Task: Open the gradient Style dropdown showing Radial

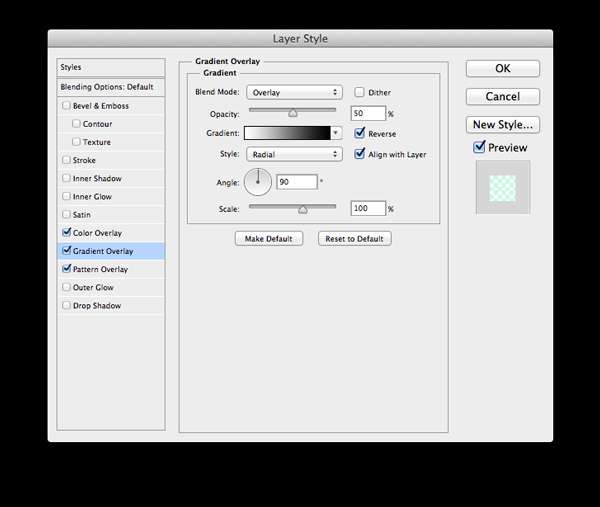Action: 294,154
